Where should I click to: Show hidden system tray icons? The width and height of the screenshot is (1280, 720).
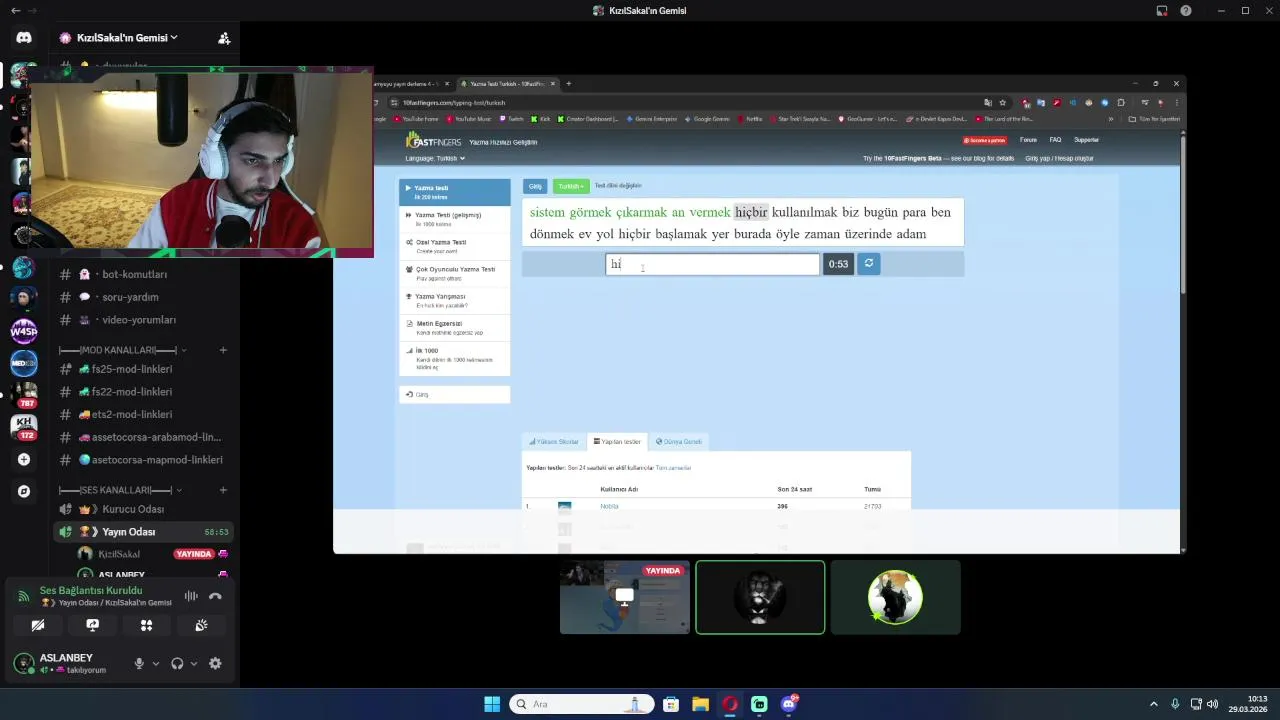[1153, 704]
